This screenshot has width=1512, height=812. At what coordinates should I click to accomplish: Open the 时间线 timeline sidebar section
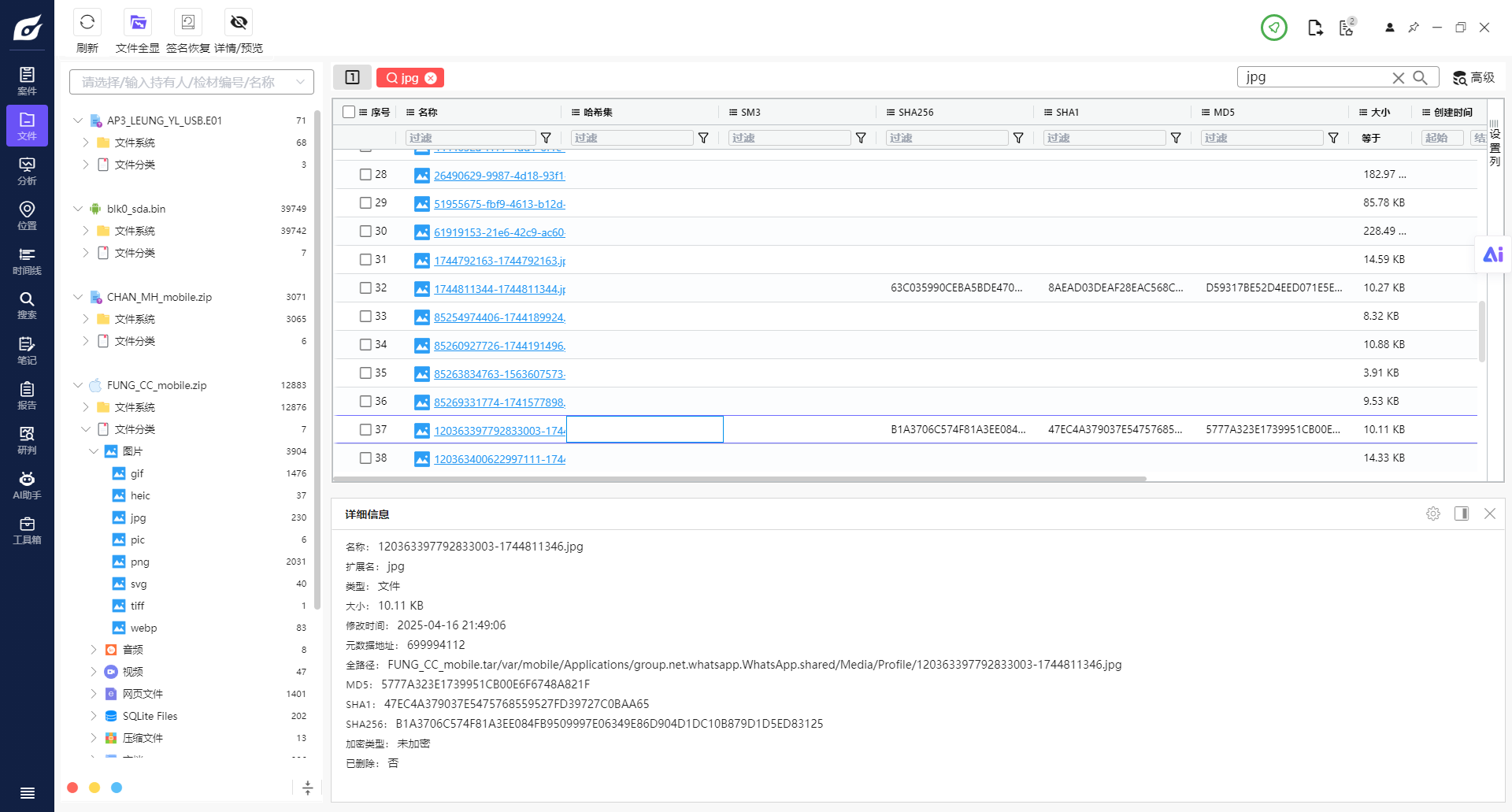click(x=27, y=261)
